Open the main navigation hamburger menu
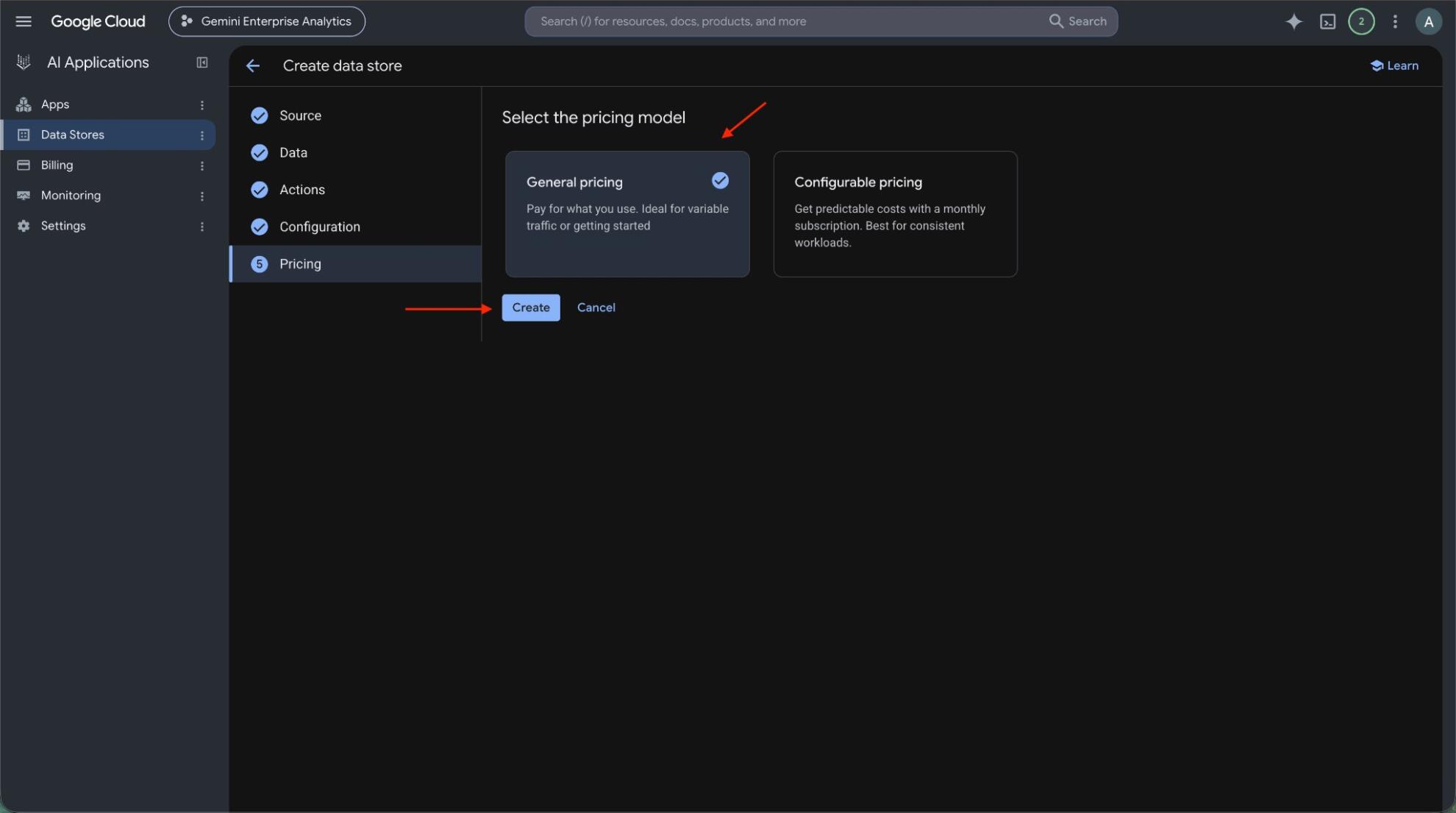 (x=24, y=21)
